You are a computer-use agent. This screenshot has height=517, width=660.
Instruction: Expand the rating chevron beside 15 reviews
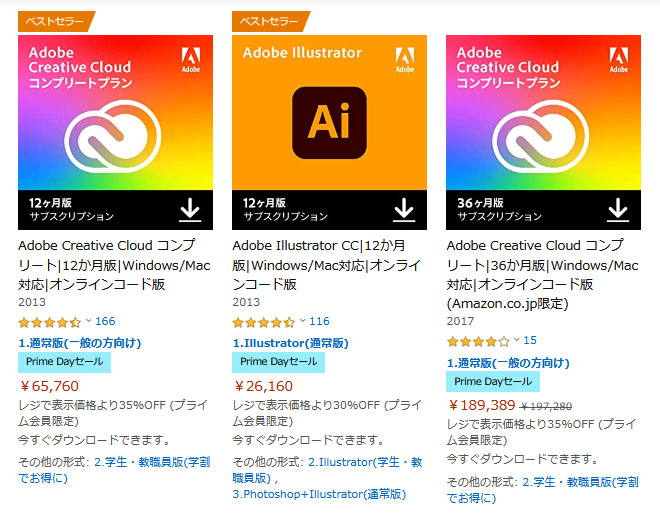click(x=516, y=340)
